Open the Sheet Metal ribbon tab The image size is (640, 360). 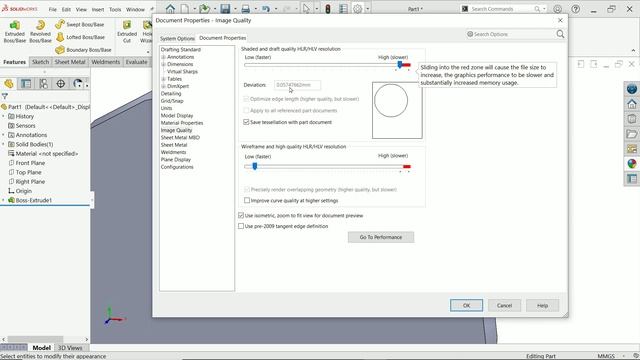[70, 62]
